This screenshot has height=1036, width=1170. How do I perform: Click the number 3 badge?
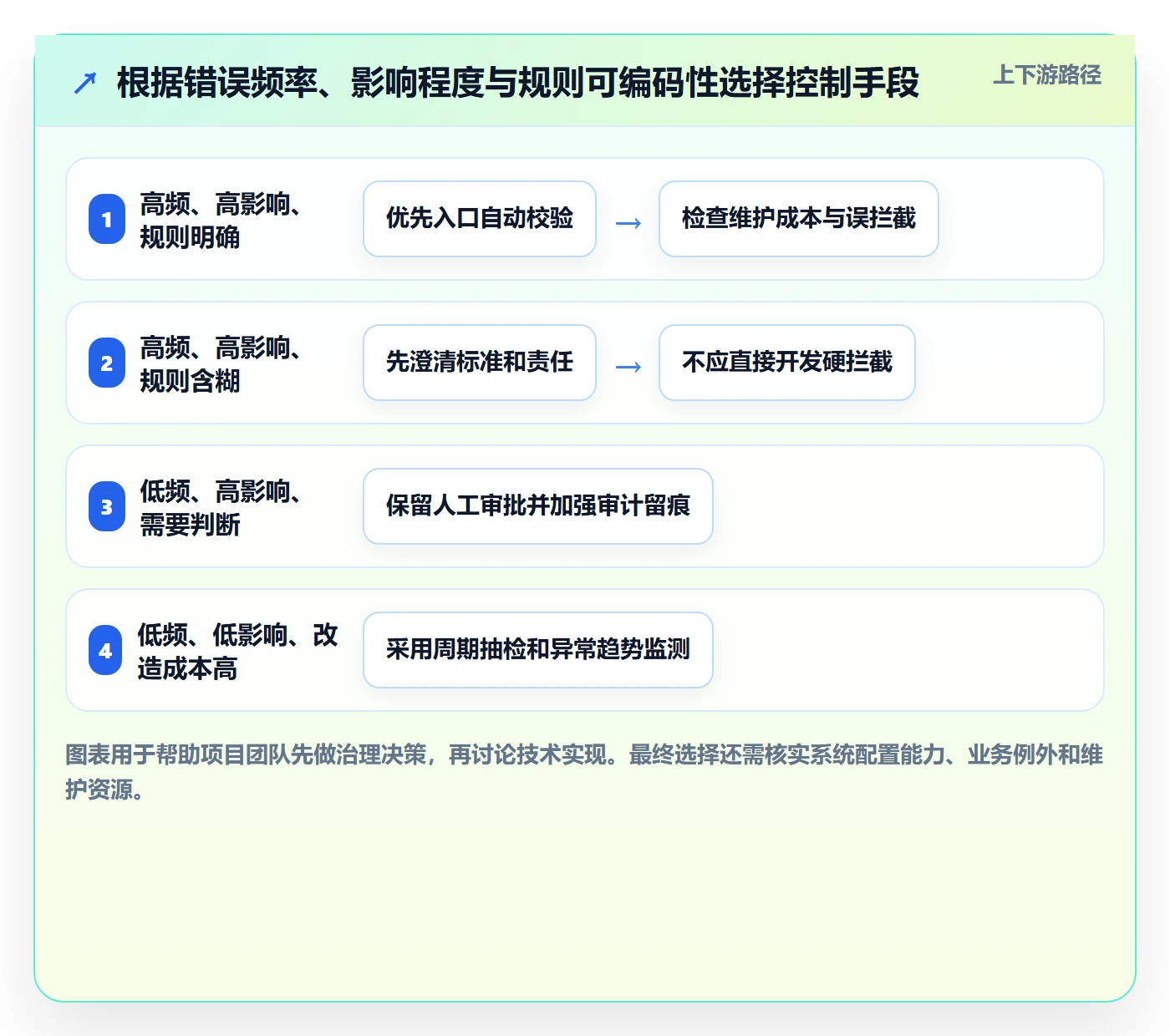[x=107, y=506]
